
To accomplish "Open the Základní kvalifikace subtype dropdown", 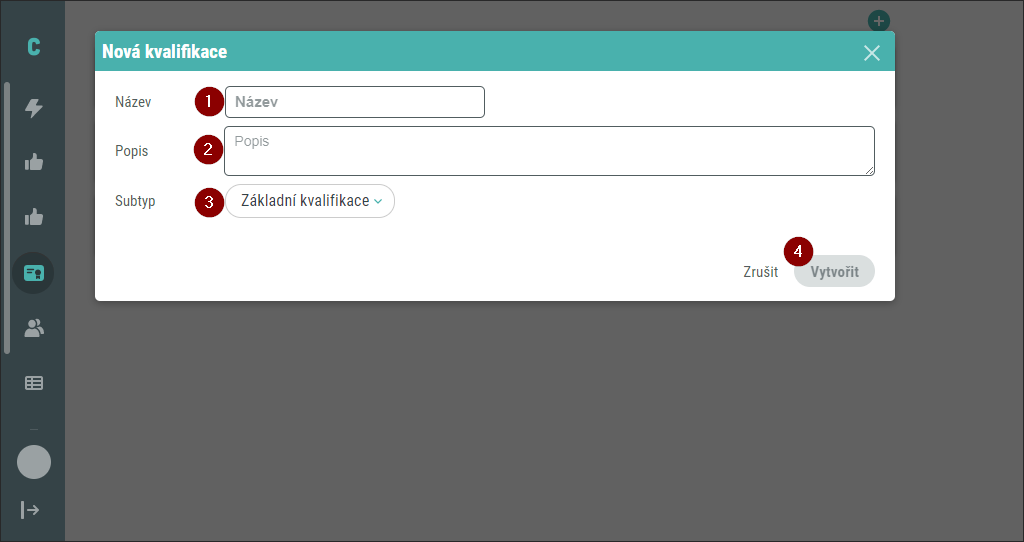I will (310, 201).
